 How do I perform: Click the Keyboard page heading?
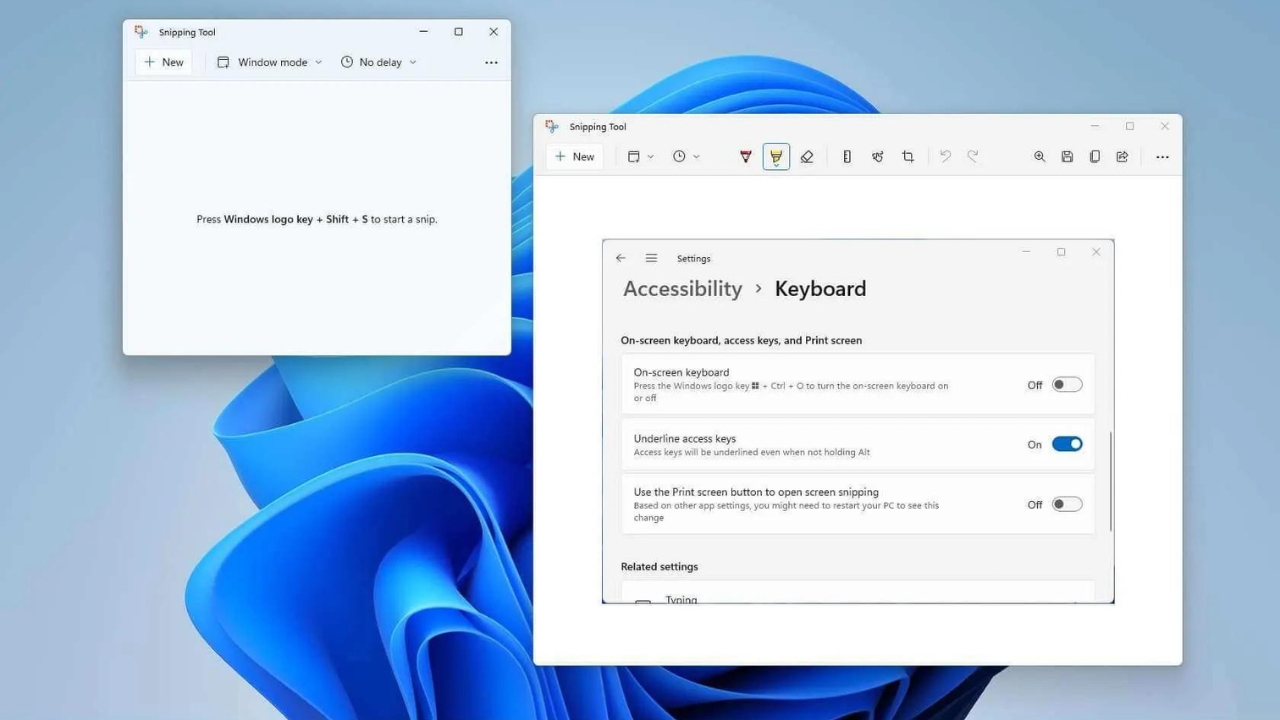pos(821,289)
